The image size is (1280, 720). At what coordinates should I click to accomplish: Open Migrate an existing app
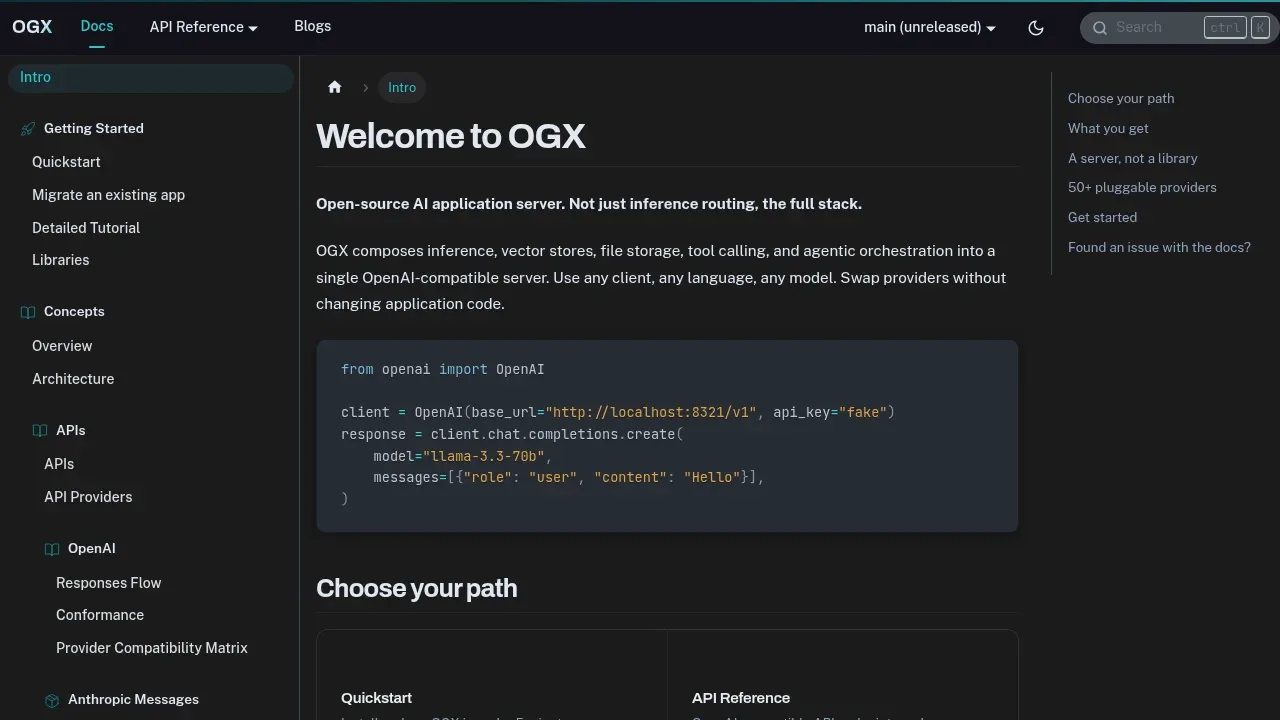click(108, 195)
